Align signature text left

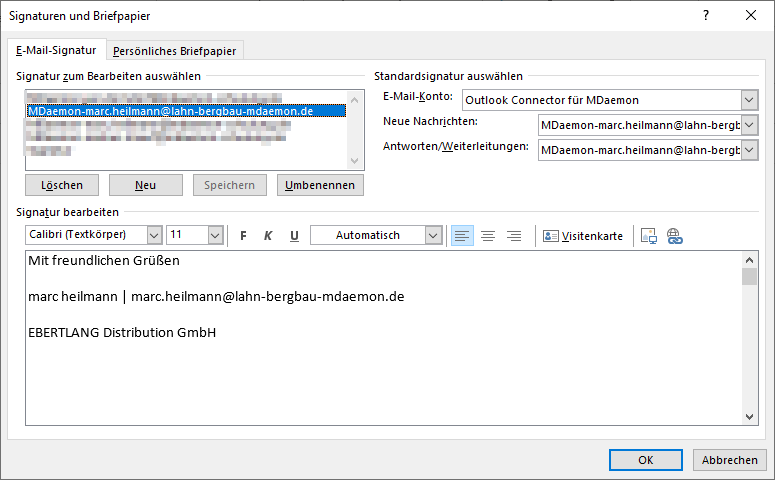(462, 236)
